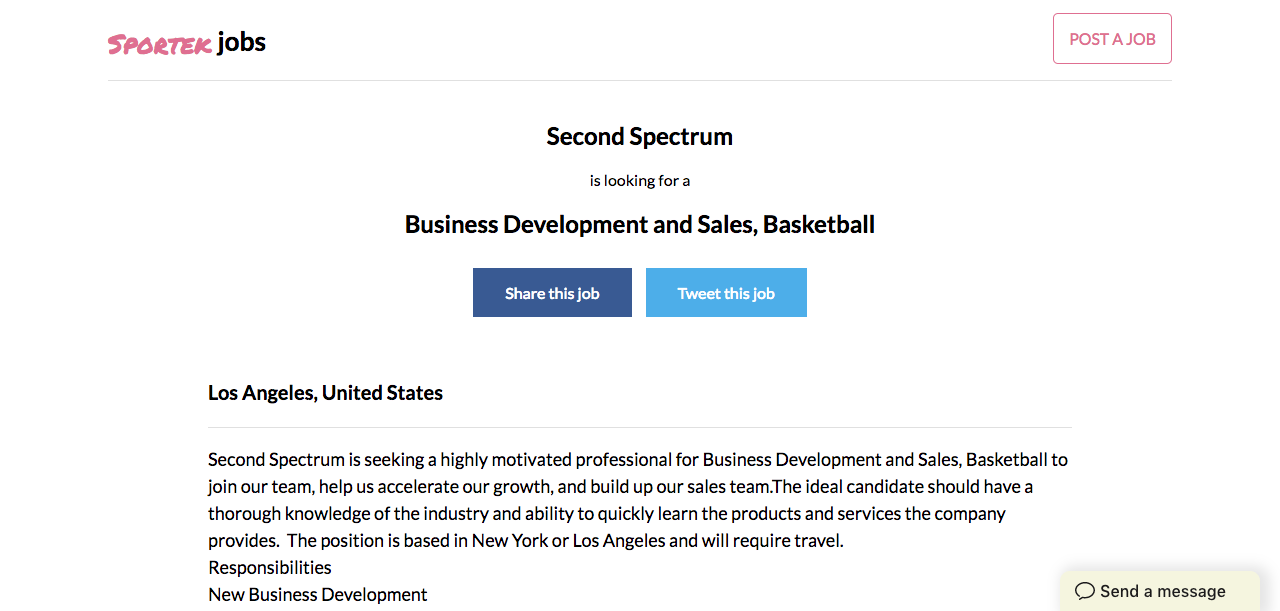Click the Los Angeles, United States location heading

[325, 393]
